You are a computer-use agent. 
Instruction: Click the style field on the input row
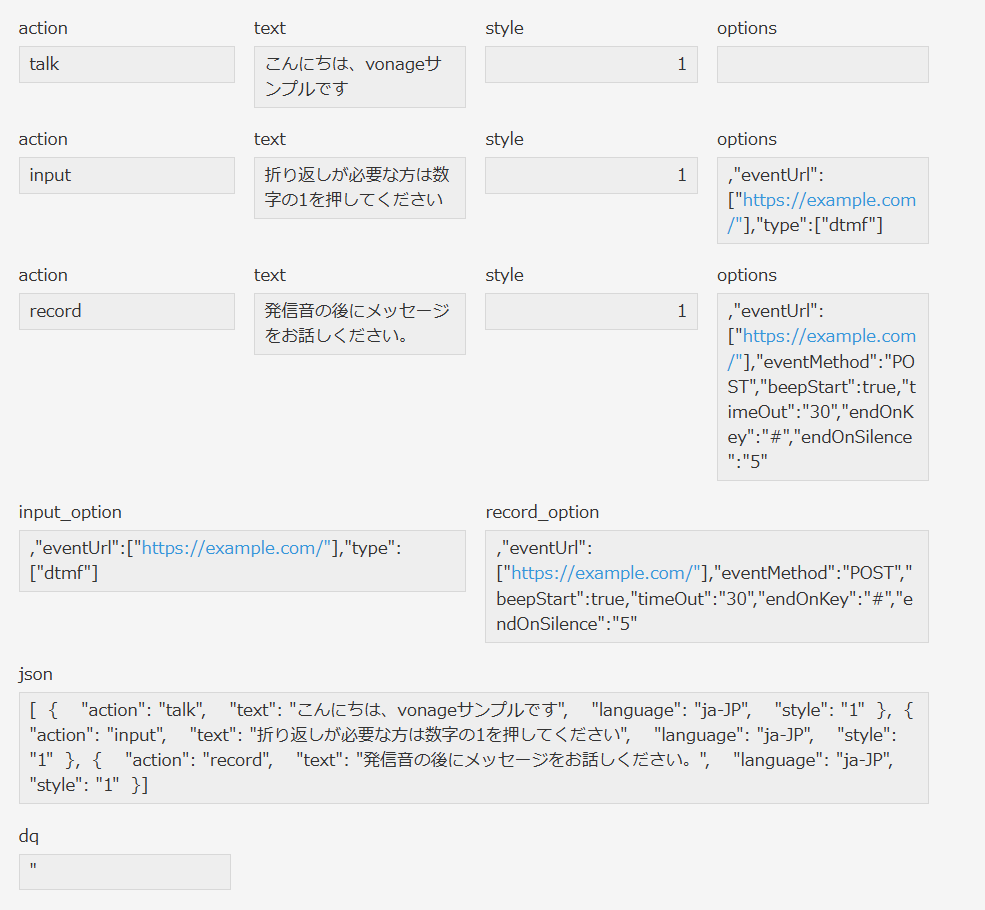(590, 175)
